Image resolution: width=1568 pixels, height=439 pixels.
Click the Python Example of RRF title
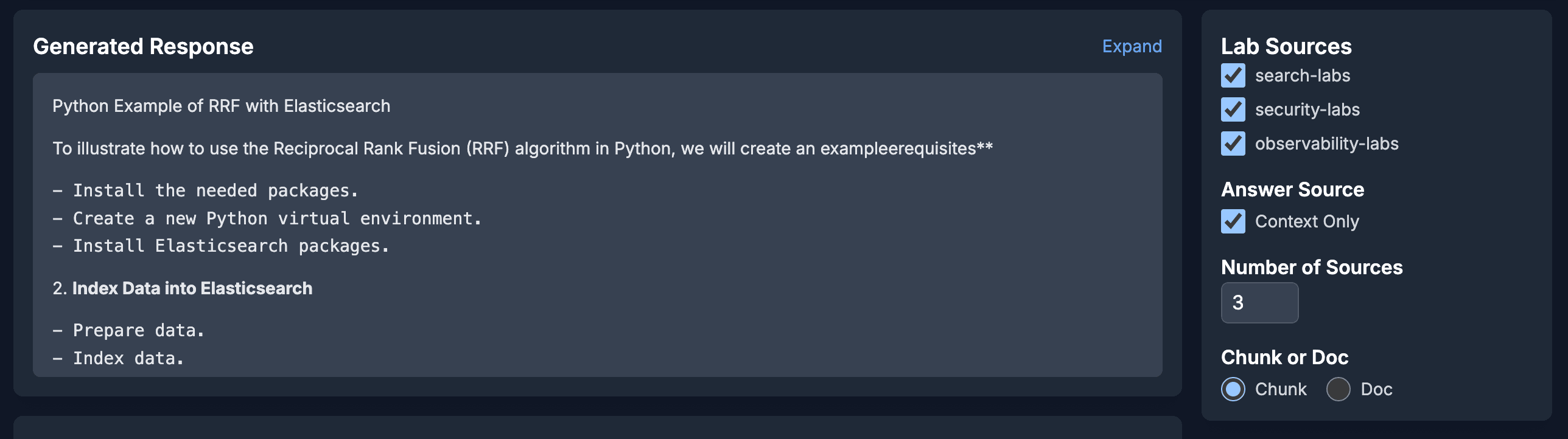click(222, 105)
